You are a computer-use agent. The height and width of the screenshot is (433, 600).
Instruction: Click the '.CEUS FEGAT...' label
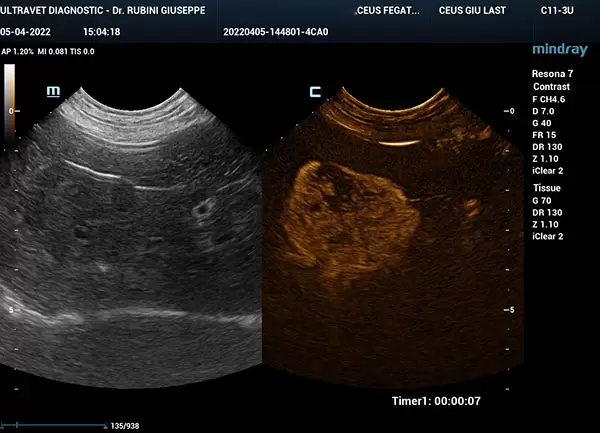pos(387,10)
